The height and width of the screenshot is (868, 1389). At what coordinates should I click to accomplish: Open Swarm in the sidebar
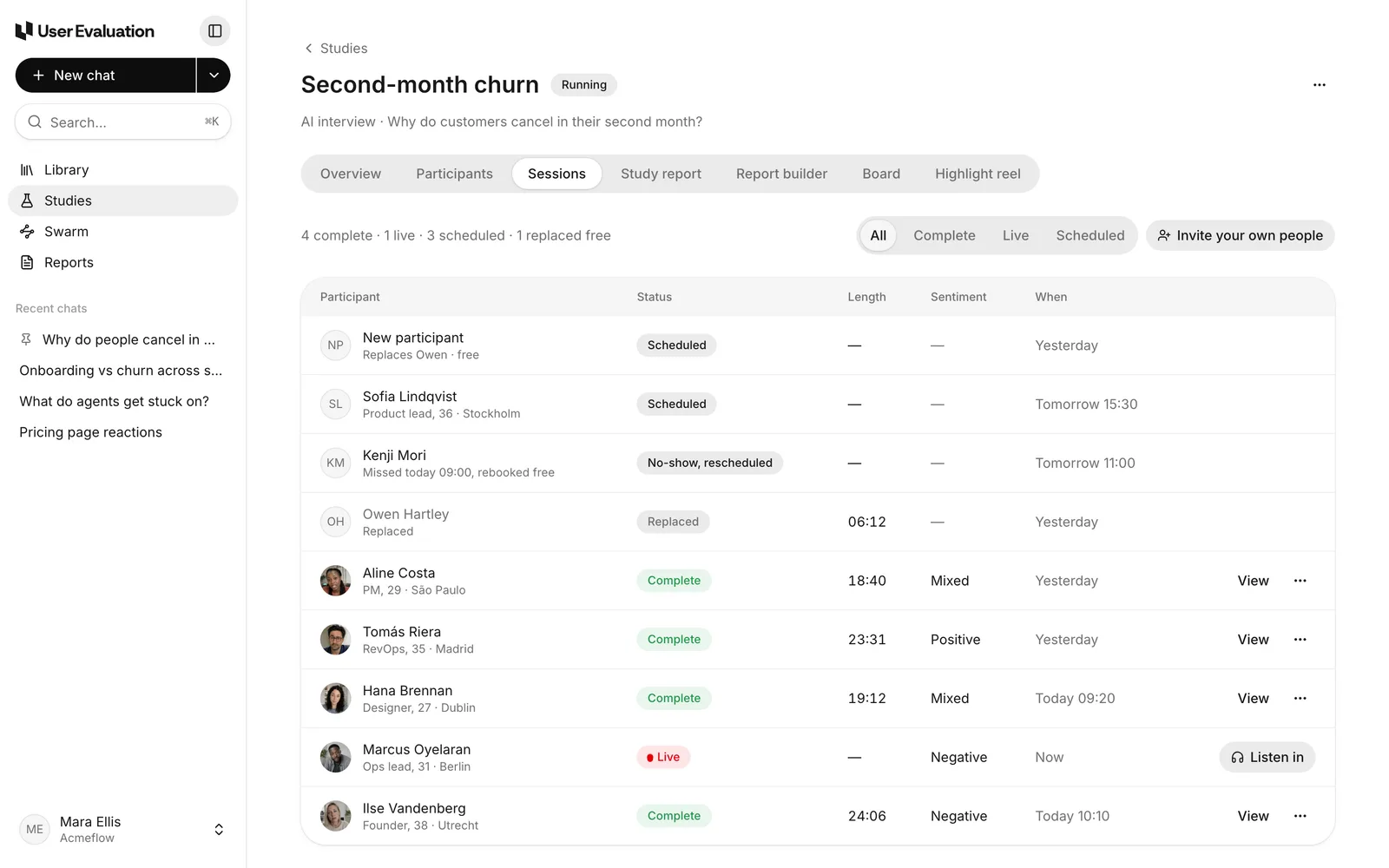click(123, 232)
